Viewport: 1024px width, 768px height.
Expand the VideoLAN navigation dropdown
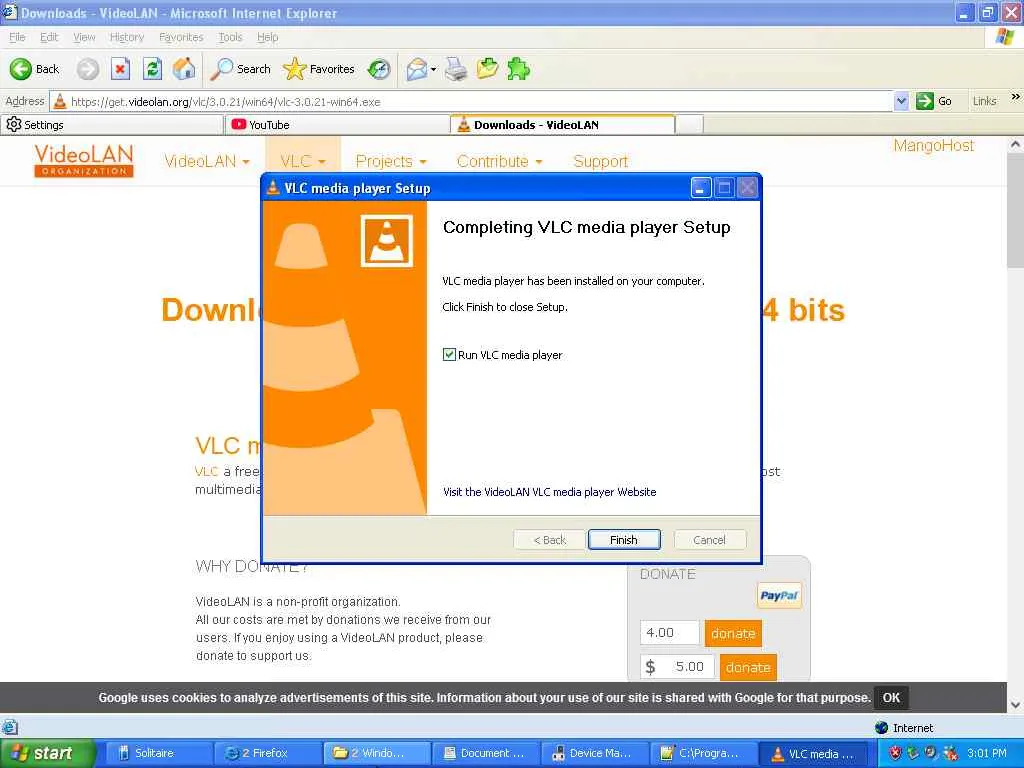coord(206,161)
